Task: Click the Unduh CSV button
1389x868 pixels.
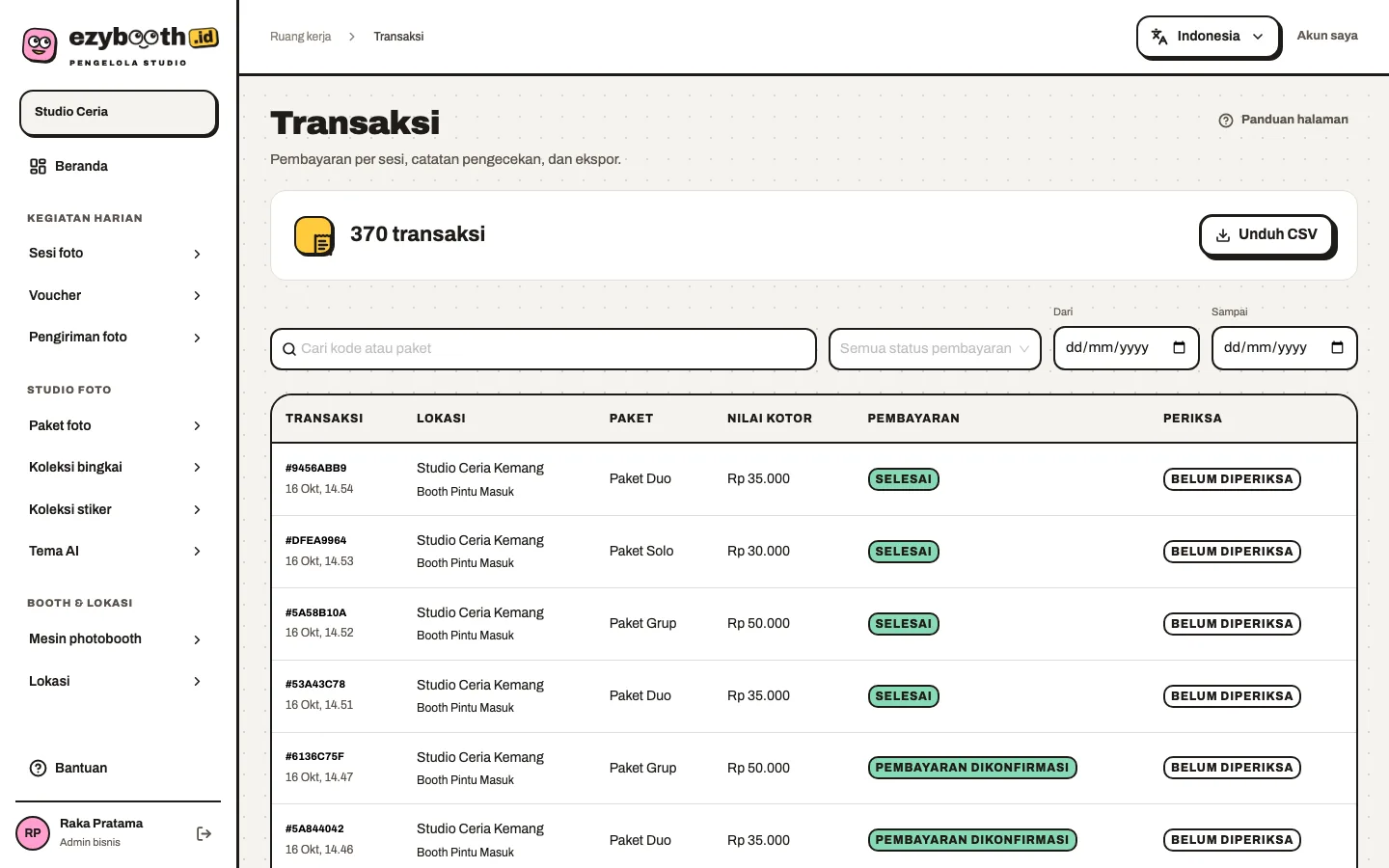Action: click(x=1266, y=235)
